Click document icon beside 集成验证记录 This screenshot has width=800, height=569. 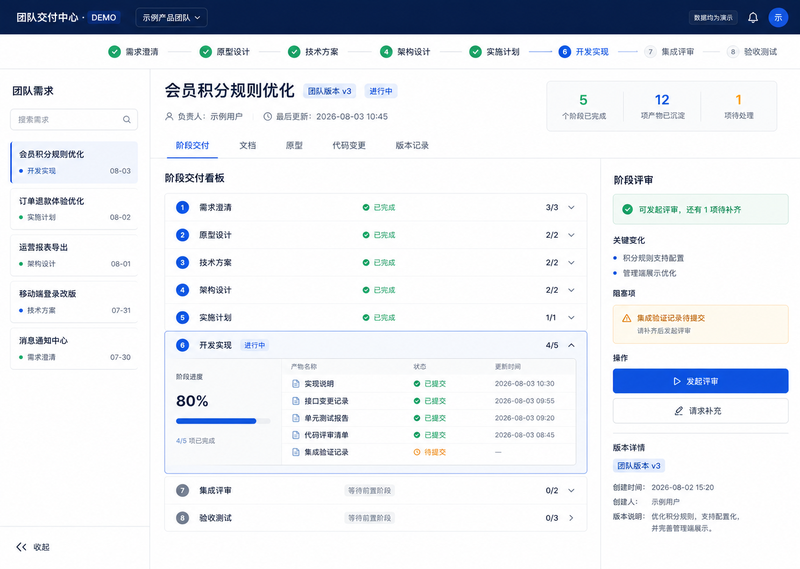tap(295, 452)
